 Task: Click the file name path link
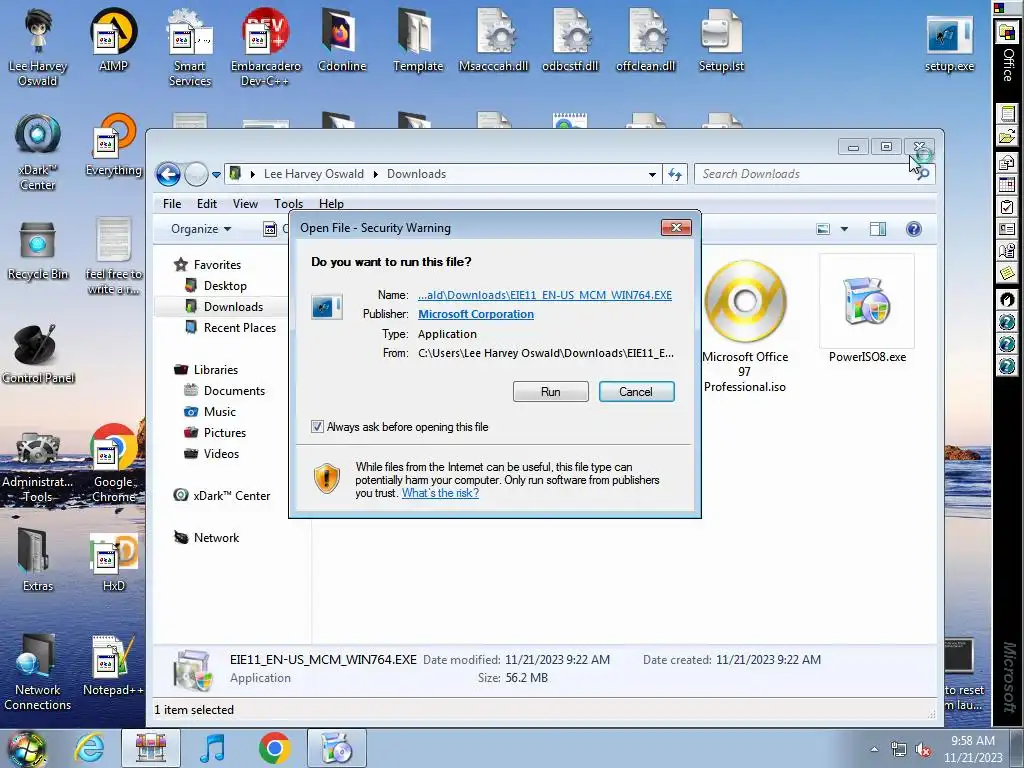point(545,295)
